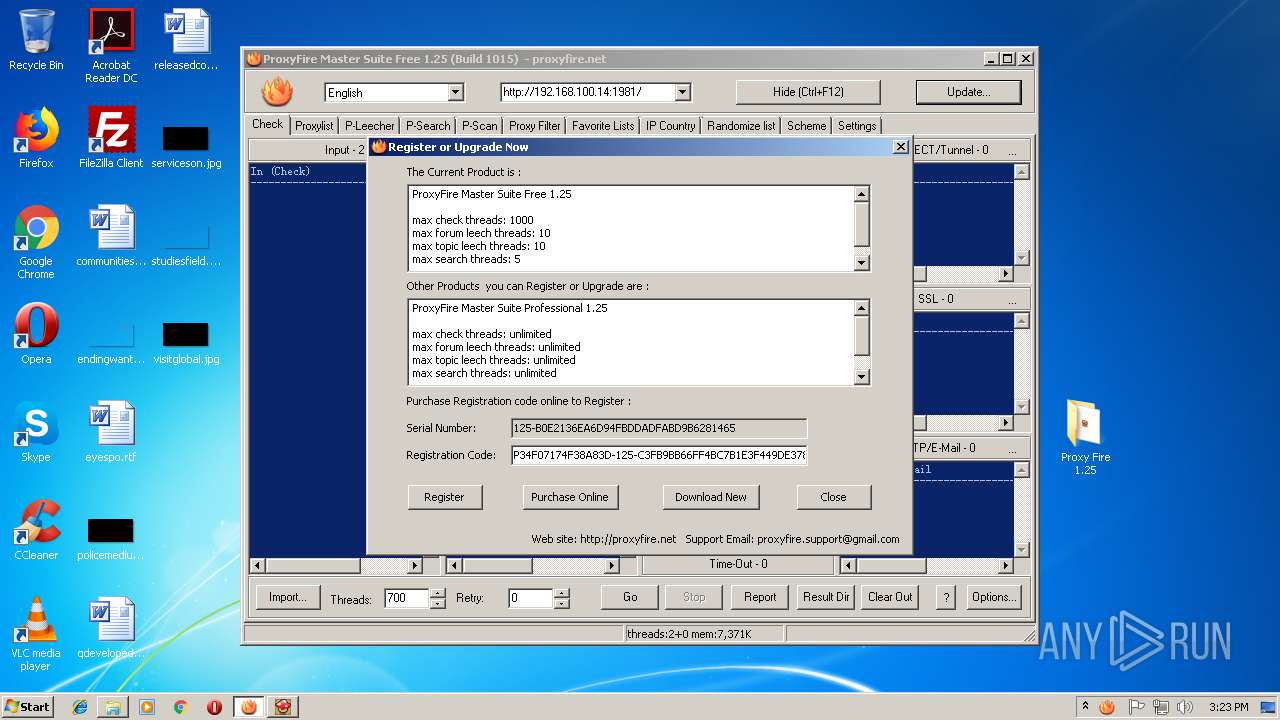Open the Favorite Lists tab
This screenshot has height=720, width=1280.
tap(603, 126)
